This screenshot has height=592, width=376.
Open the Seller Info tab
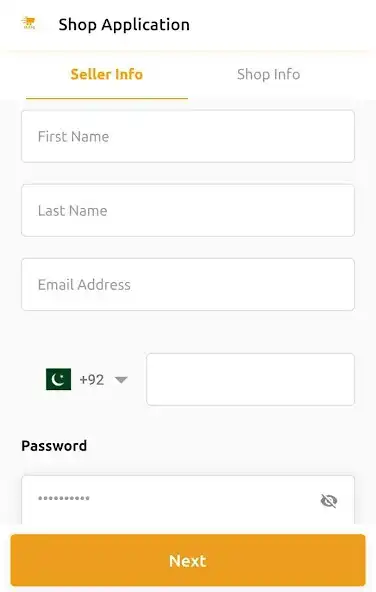coord(107,74)
